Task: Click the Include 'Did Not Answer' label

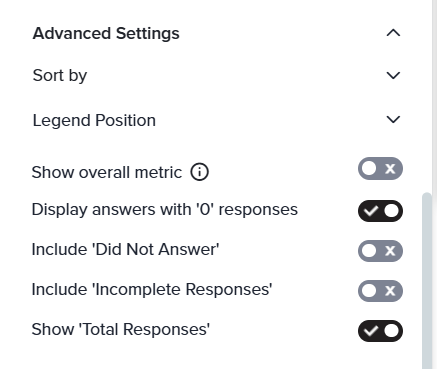Action: pyautogui.click(x=125, y=249)
